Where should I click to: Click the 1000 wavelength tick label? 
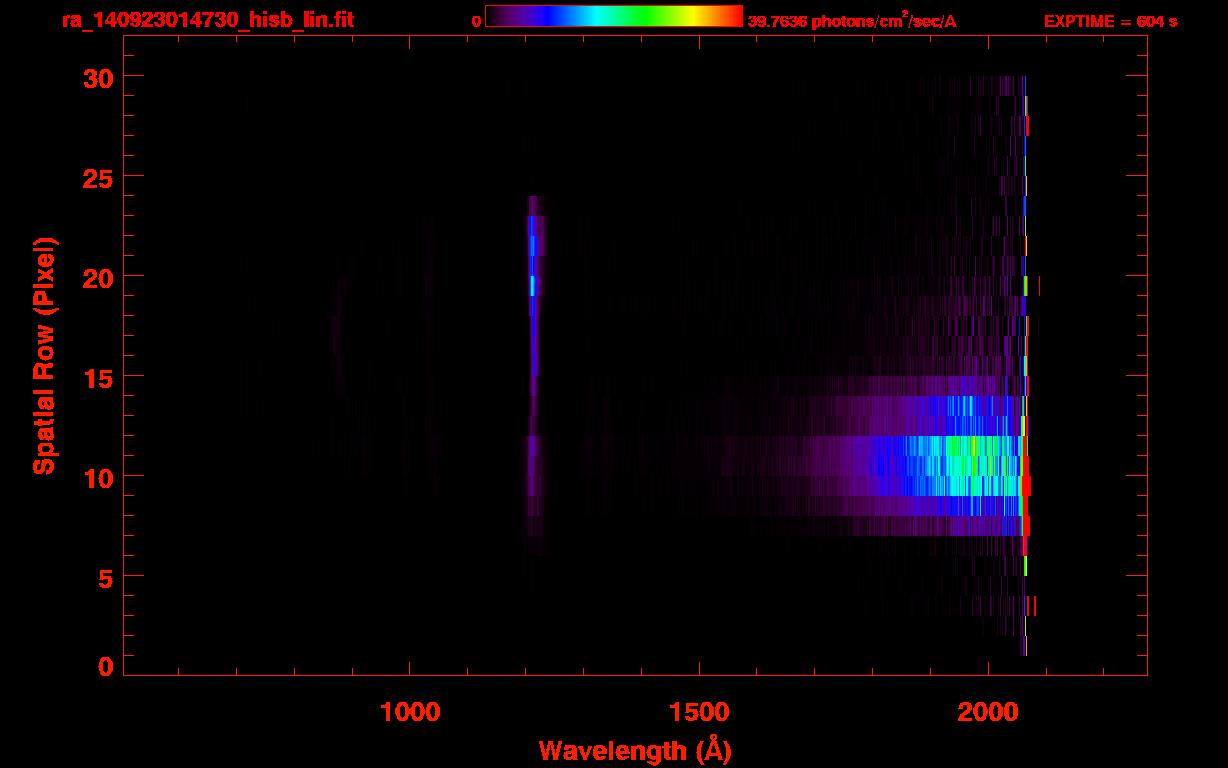(x=410, y=711)
